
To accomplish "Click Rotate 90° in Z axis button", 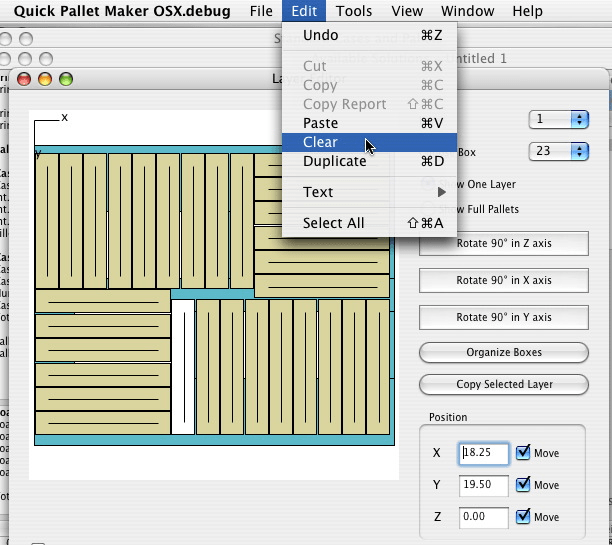I will (503, 243).
